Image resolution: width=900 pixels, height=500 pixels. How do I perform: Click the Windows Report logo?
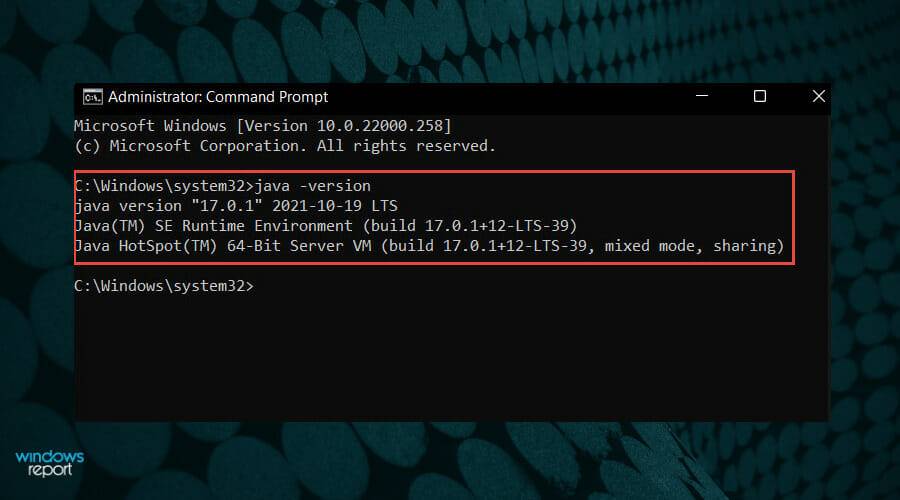pos(50,463)
